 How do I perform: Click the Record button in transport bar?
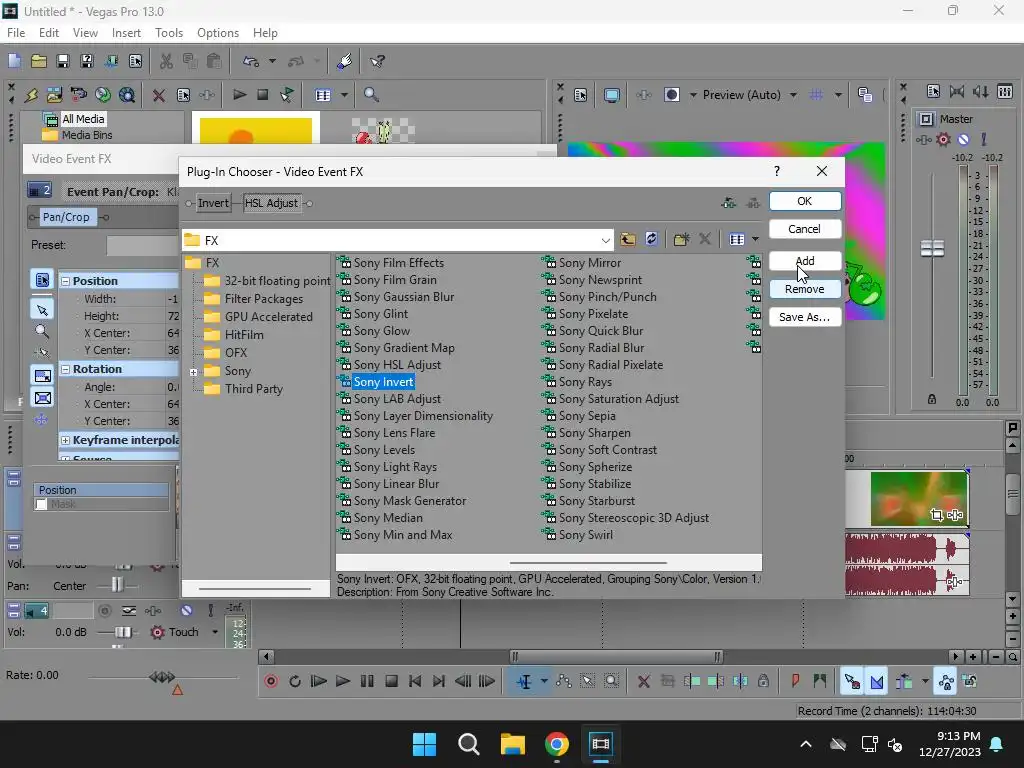click(x=271, y=682)
